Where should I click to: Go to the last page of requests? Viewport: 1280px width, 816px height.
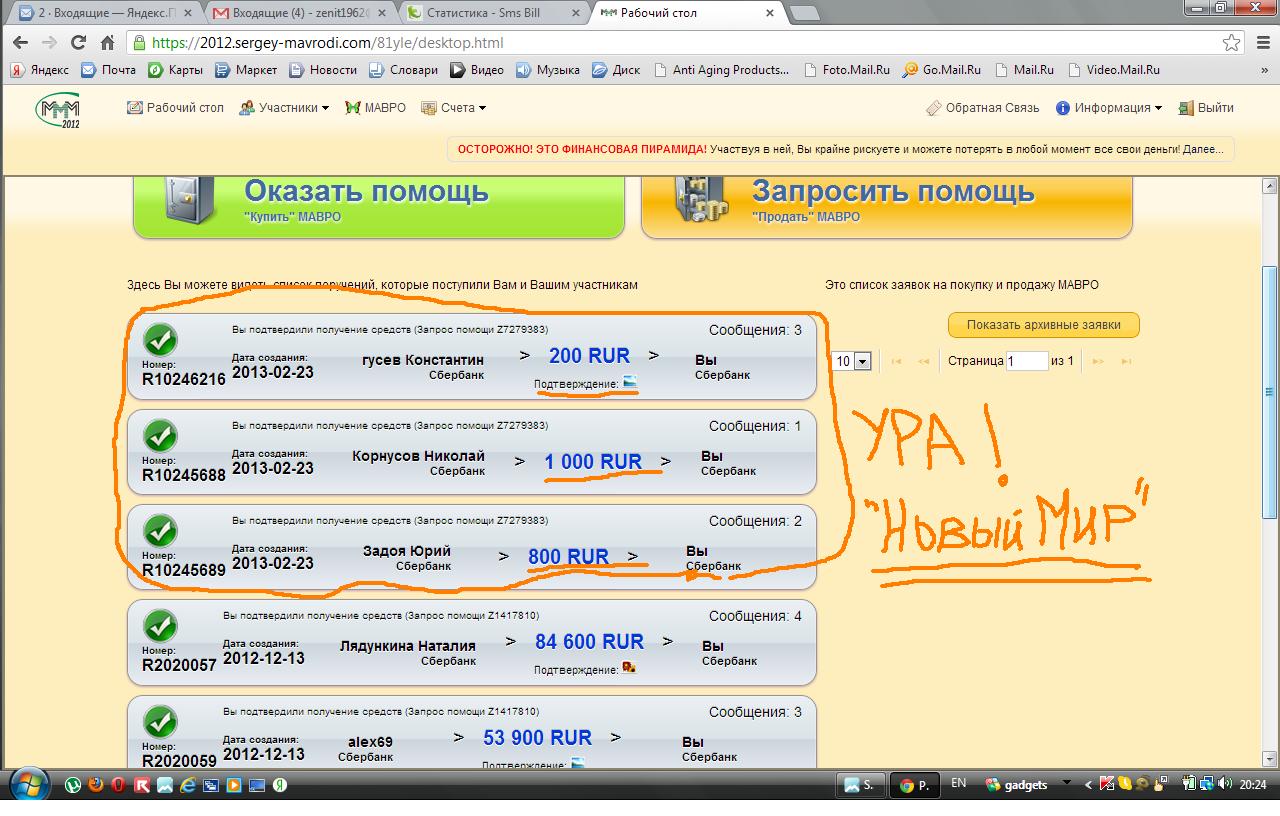pos(1126,361)
